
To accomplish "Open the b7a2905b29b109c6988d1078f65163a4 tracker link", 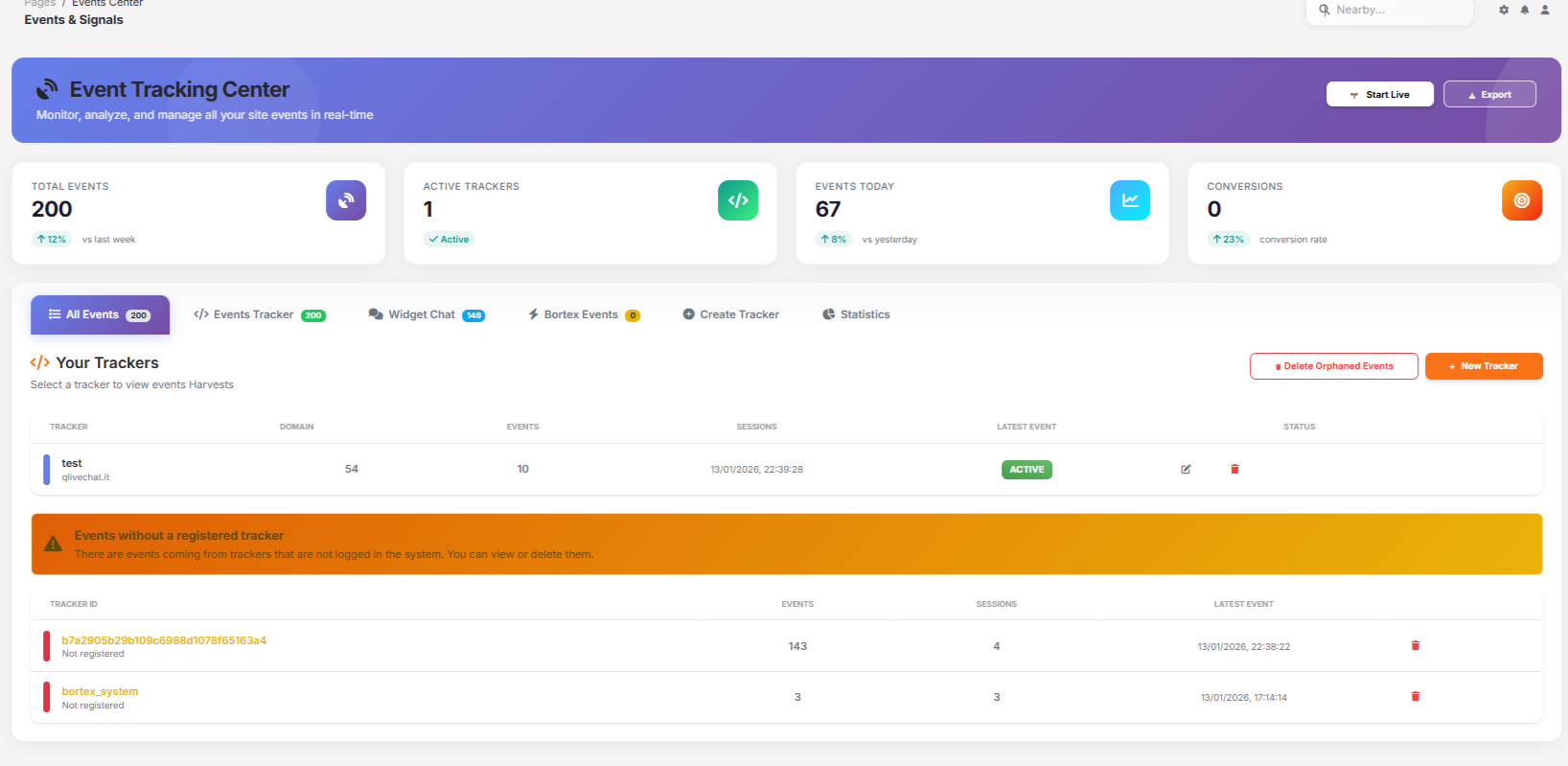I will click(164, 640).
